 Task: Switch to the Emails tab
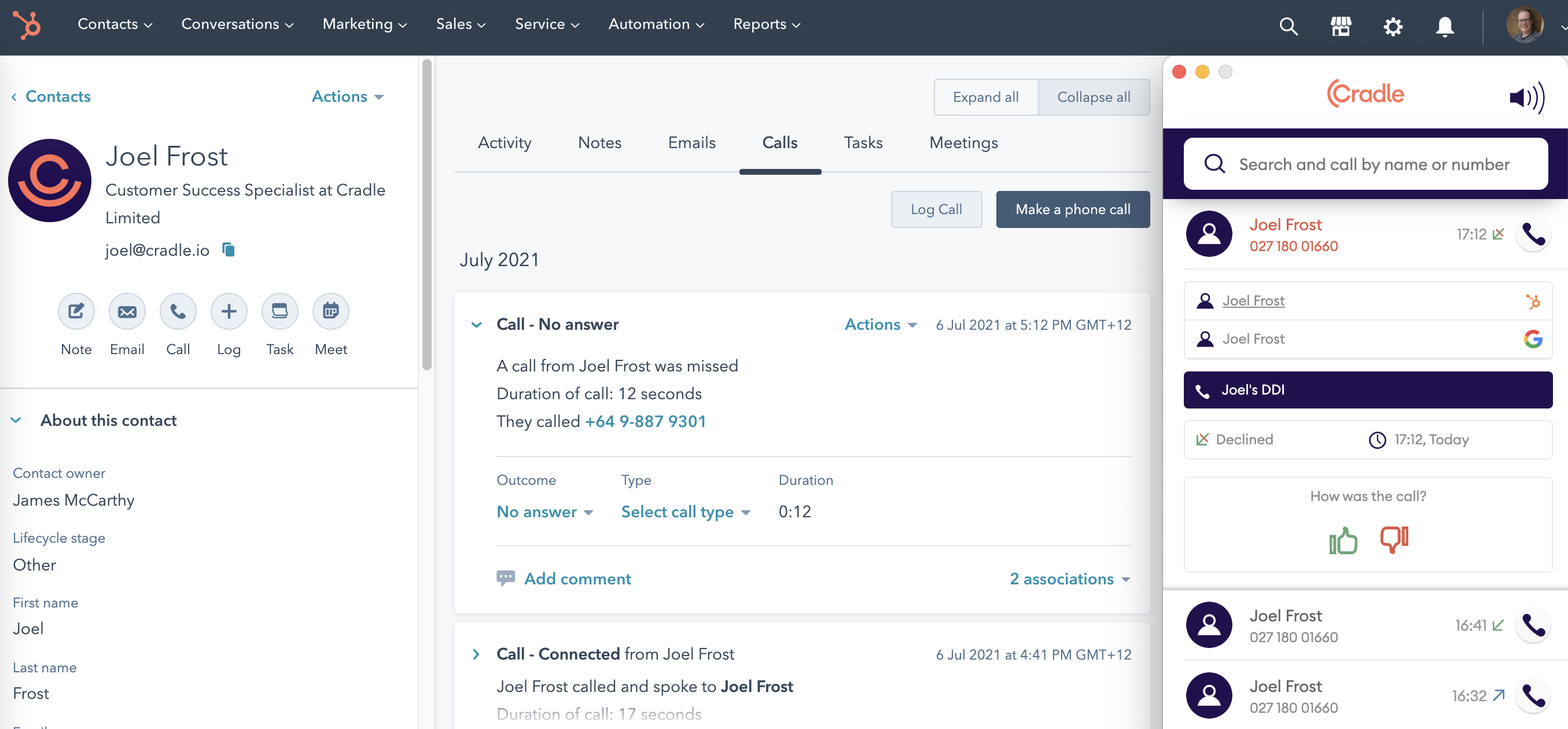tap(691, 142)
